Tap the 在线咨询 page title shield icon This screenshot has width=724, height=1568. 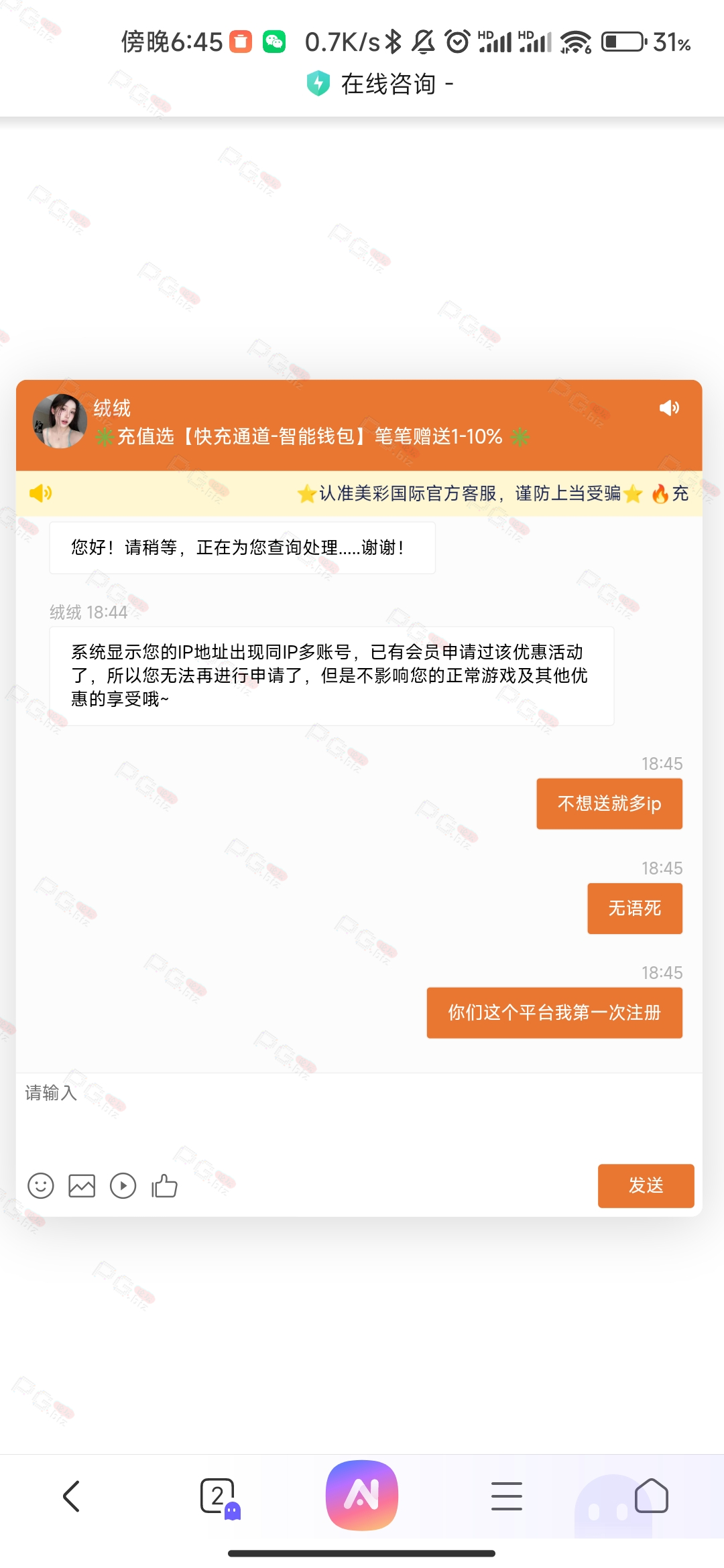pos(318,84)
